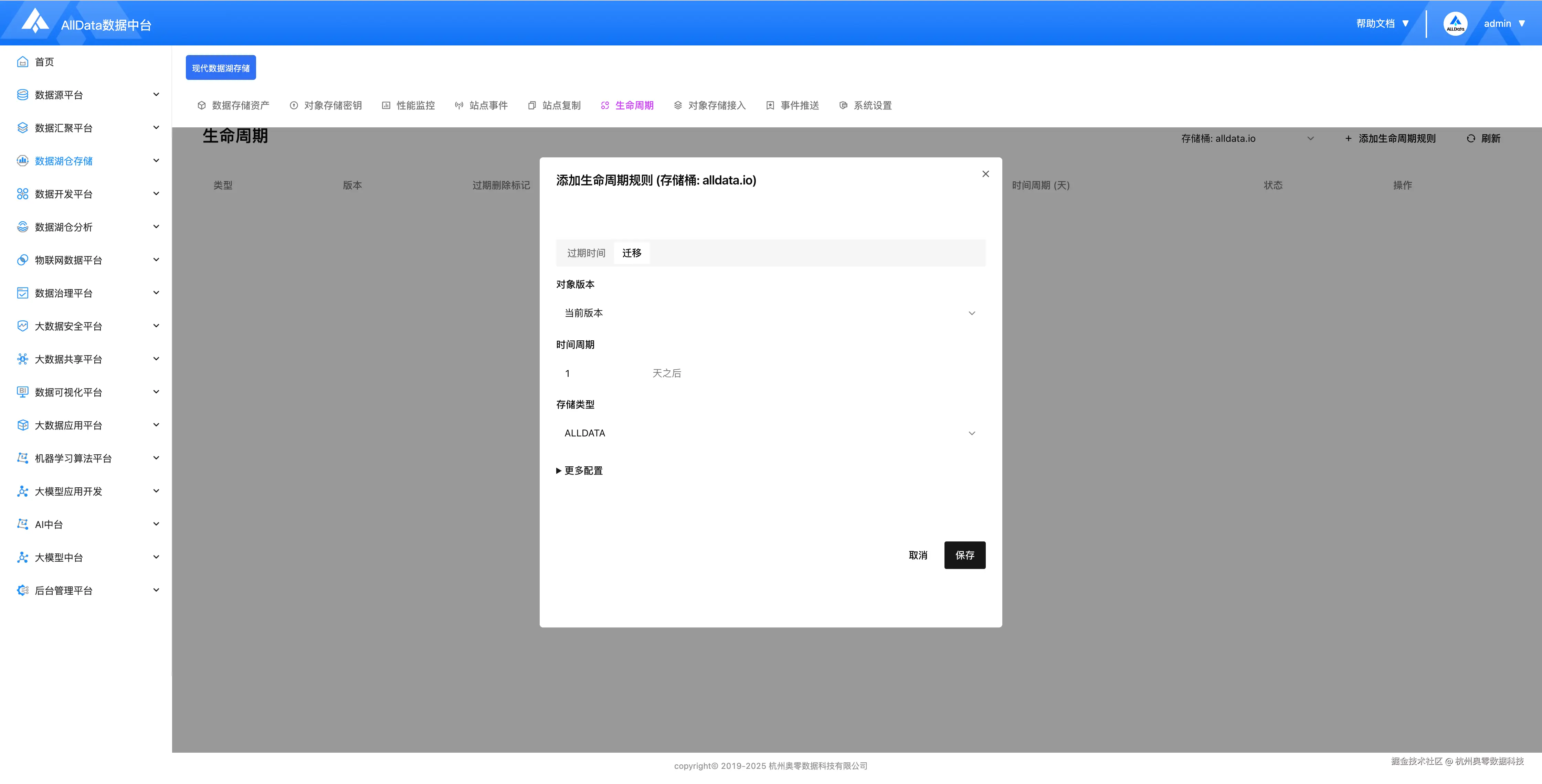Click the 时间周期 days input field

(599, 373)
